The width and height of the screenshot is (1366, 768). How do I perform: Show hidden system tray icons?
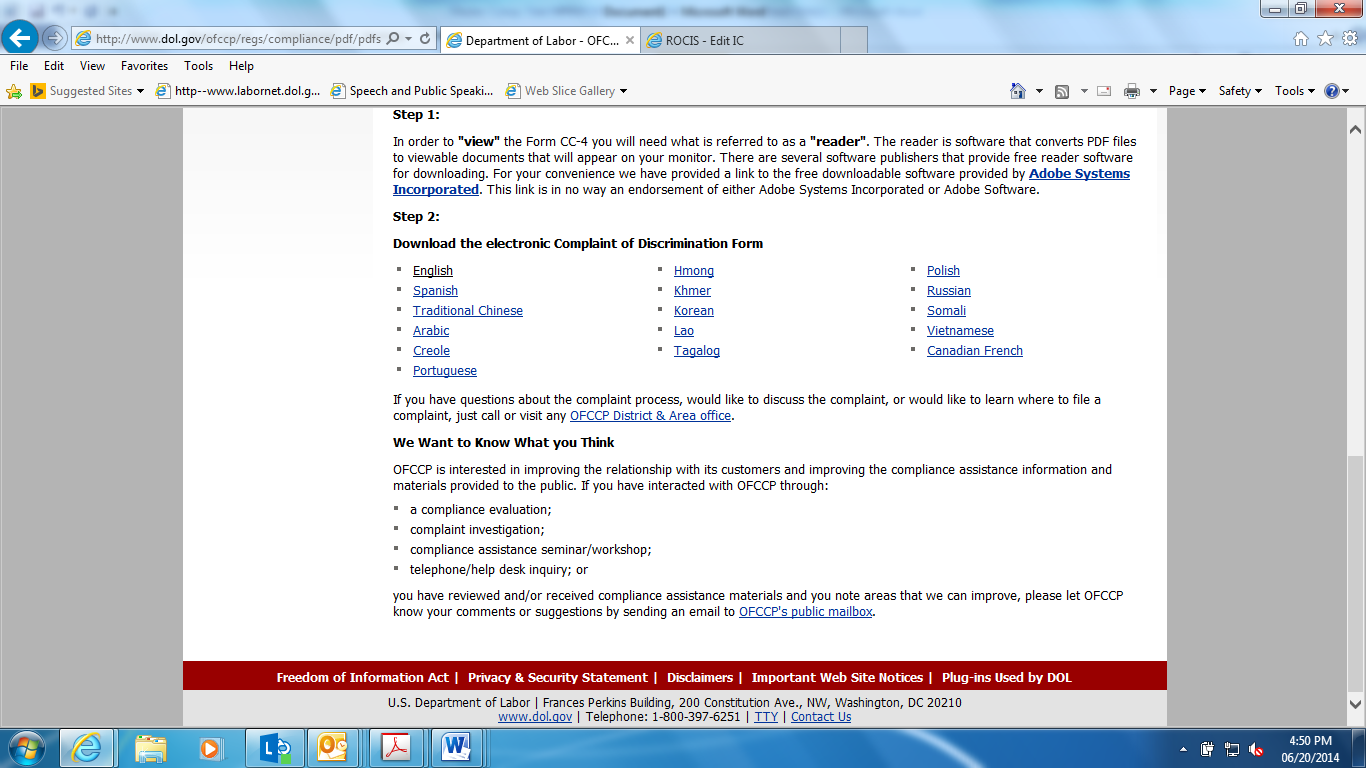click(1184, 748)
